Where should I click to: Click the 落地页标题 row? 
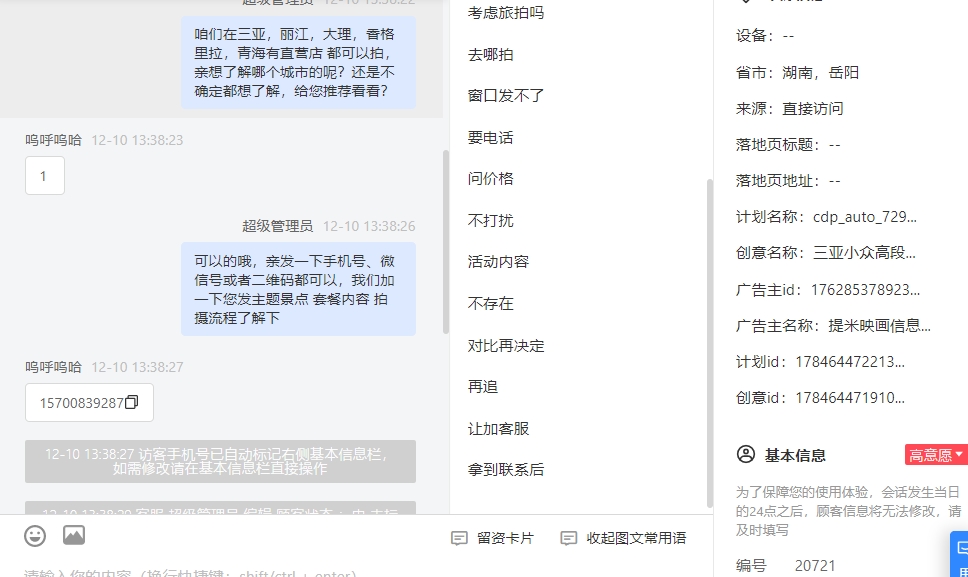788,145
